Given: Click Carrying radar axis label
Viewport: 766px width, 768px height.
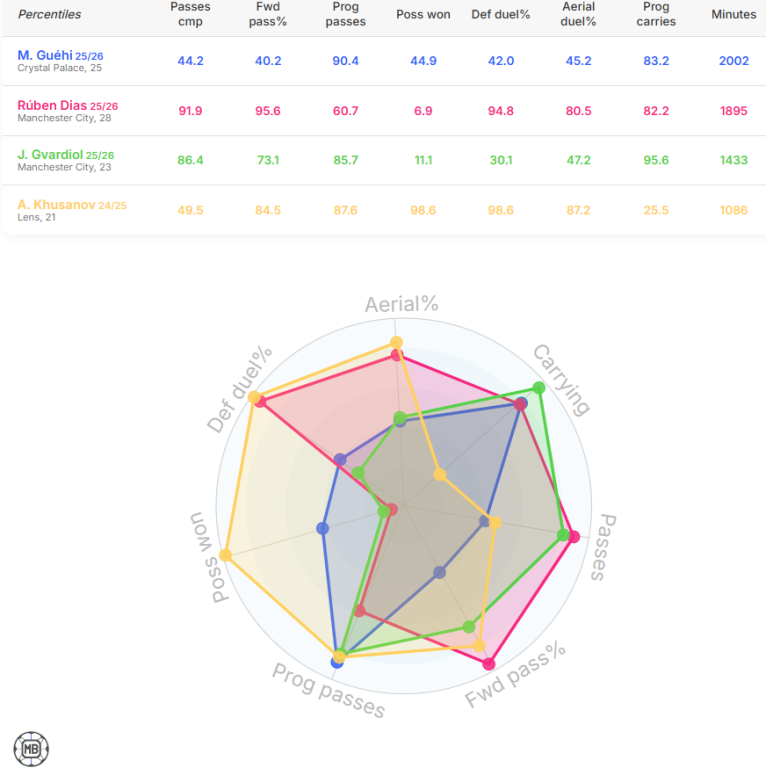Looking at the screenshot, I should pos(562,380).
